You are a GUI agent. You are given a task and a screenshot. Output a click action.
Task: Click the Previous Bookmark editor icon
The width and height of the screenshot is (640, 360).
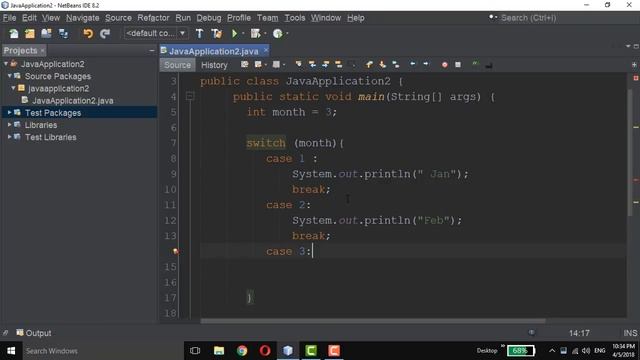[369, 64]
